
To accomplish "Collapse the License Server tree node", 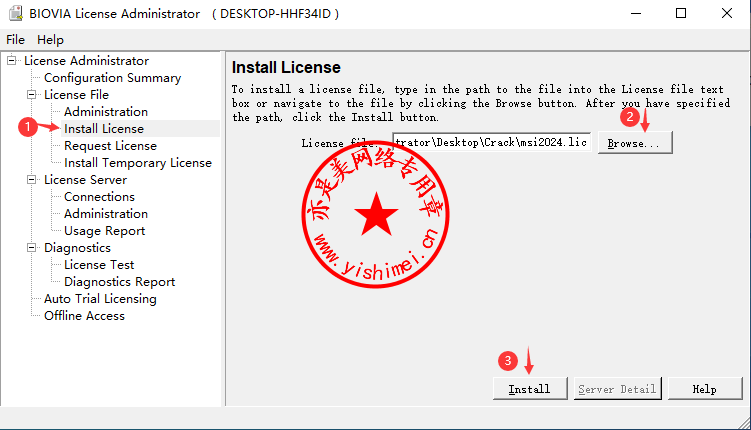I will point(32,180).
